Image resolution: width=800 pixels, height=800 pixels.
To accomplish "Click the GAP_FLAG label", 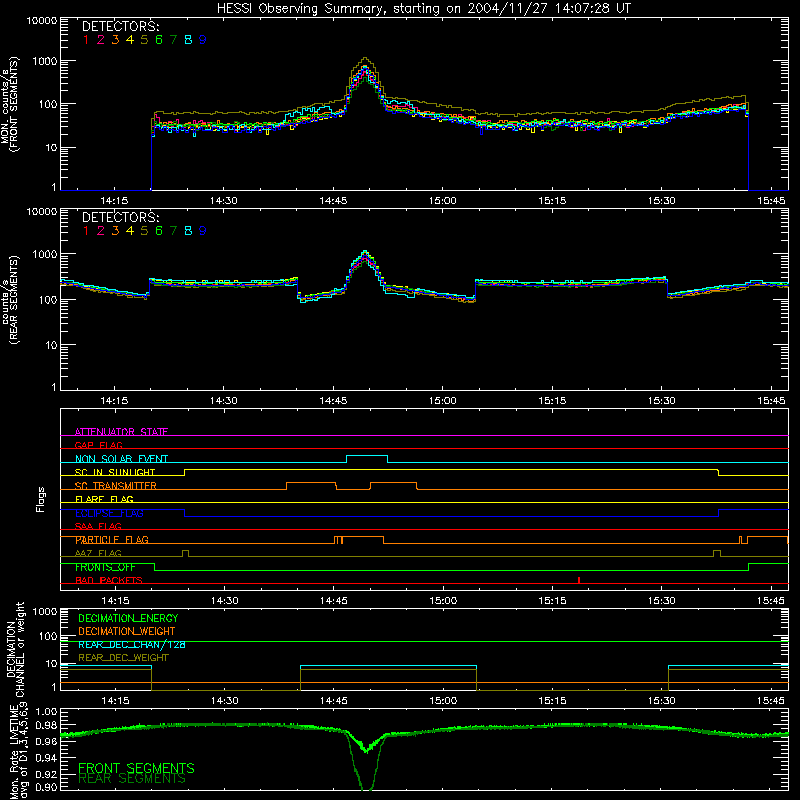I will coord(98,445).
